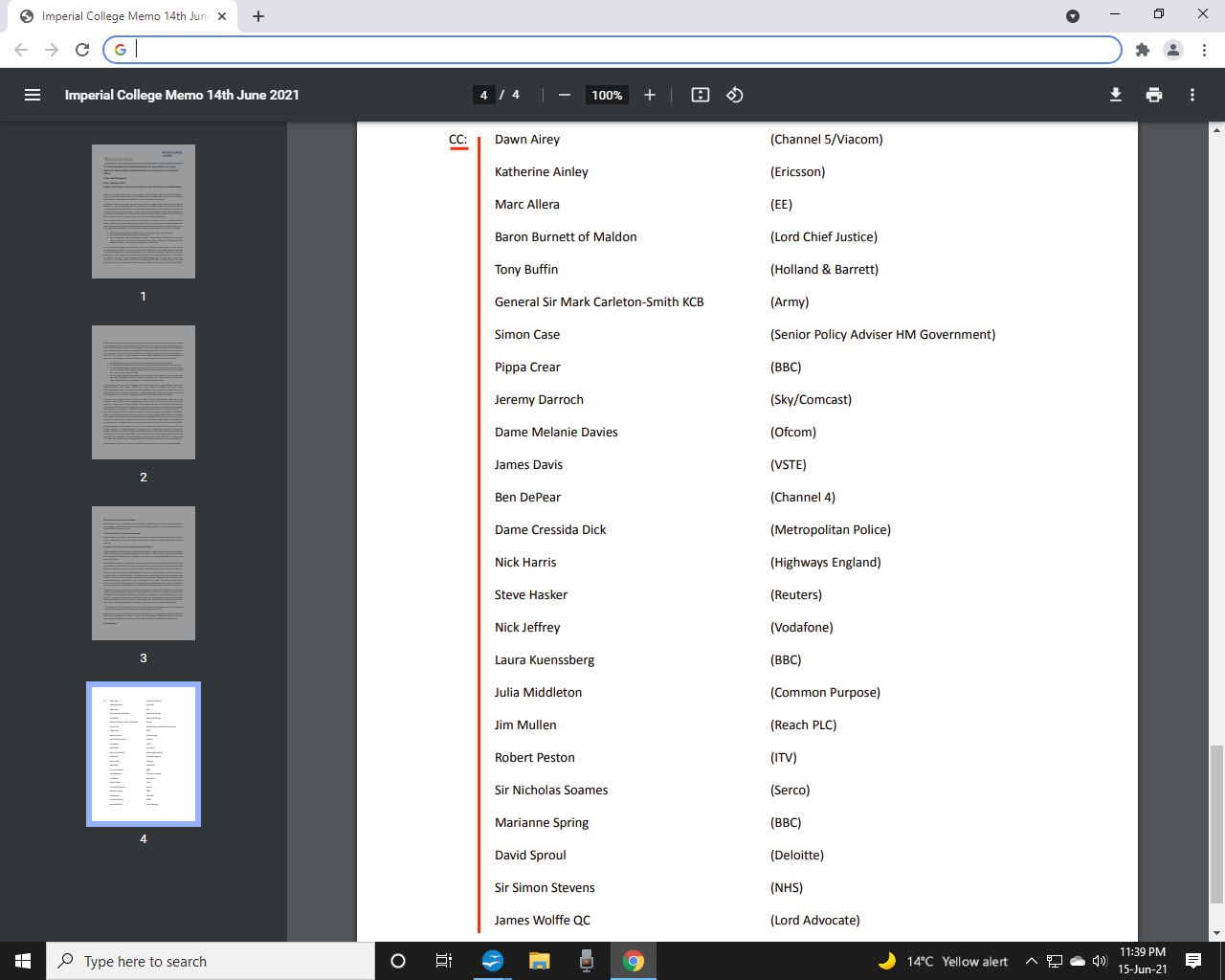The image size is (1225, 980).
Task: Click the zoom out minus icon
Action: tap(565, 95)
